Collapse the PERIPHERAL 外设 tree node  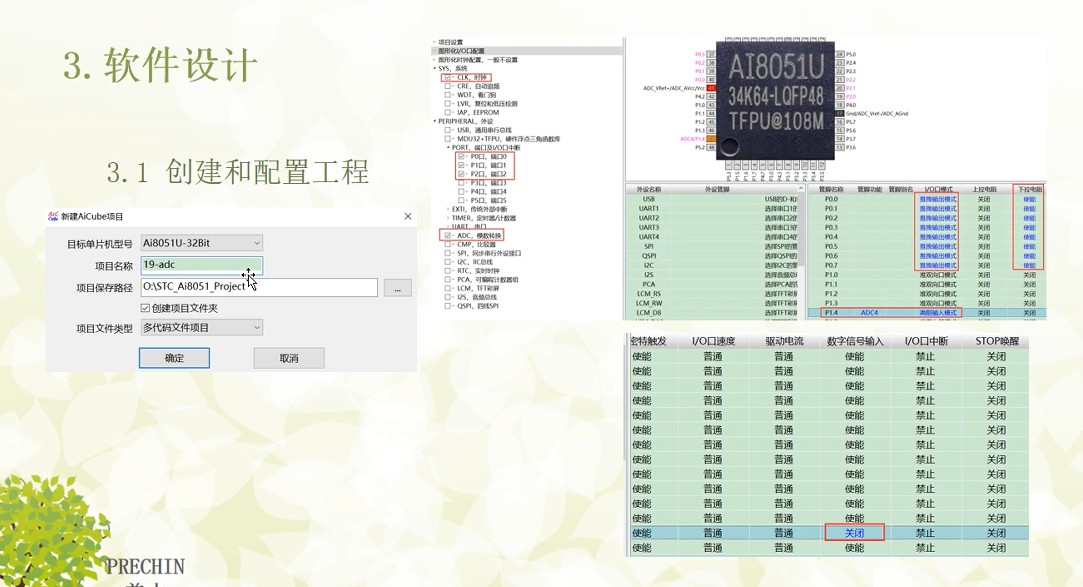[x=435, y=121]
